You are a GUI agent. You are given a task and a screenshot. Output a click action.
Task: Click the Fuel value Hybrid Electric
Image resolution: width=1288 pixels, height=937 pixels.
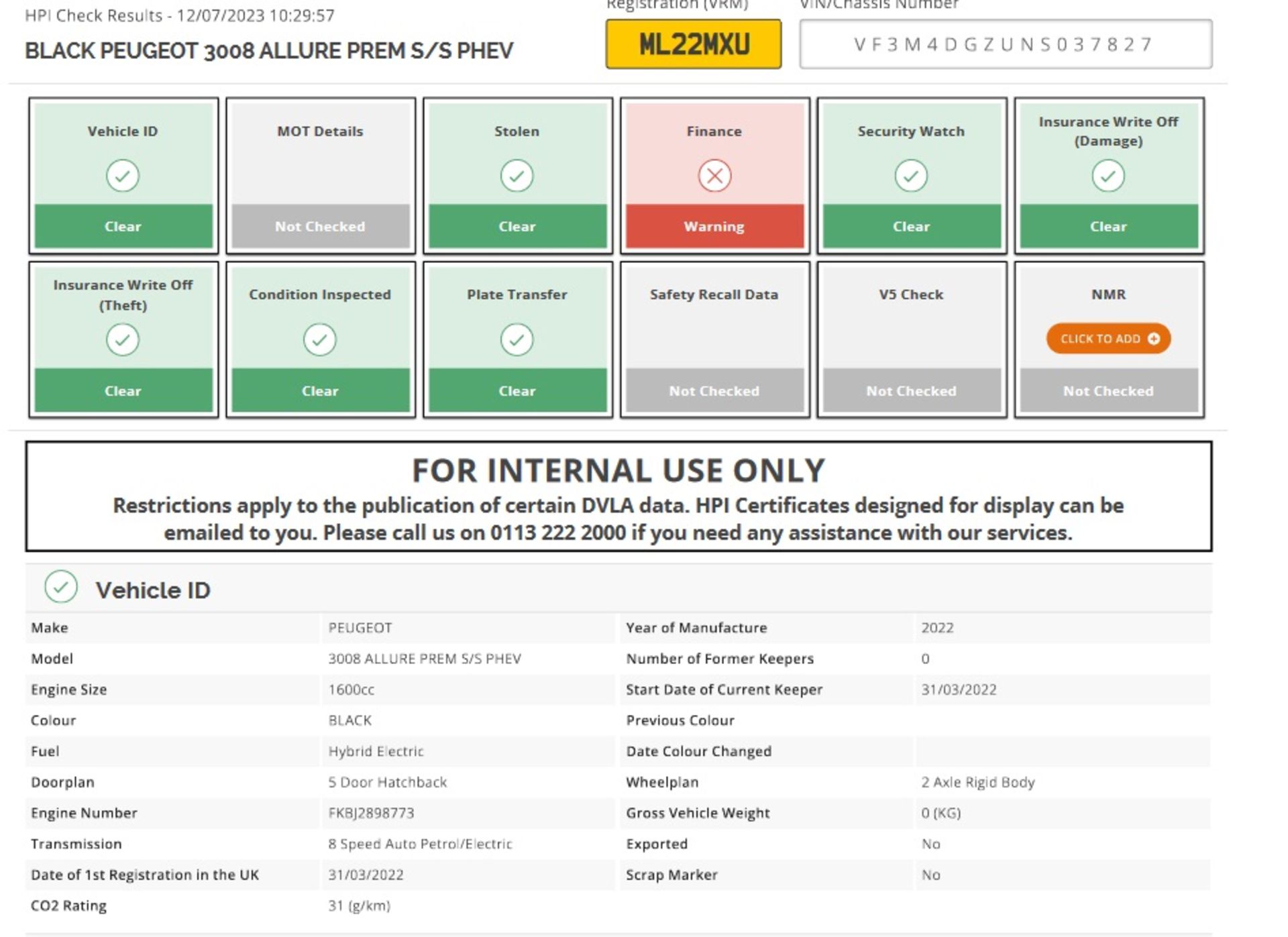coord(376,751)
